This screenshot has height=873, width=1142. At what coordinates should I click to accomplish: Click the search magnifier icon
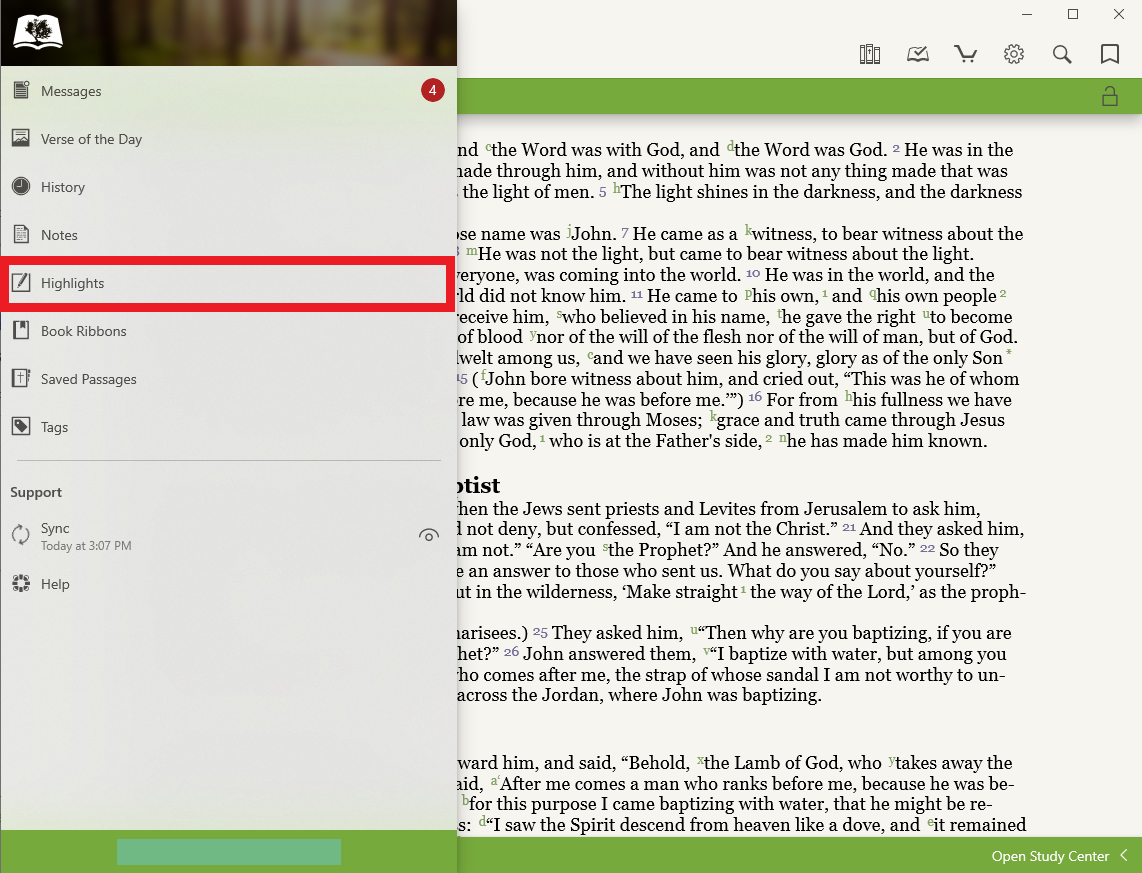pos(1062,54)
